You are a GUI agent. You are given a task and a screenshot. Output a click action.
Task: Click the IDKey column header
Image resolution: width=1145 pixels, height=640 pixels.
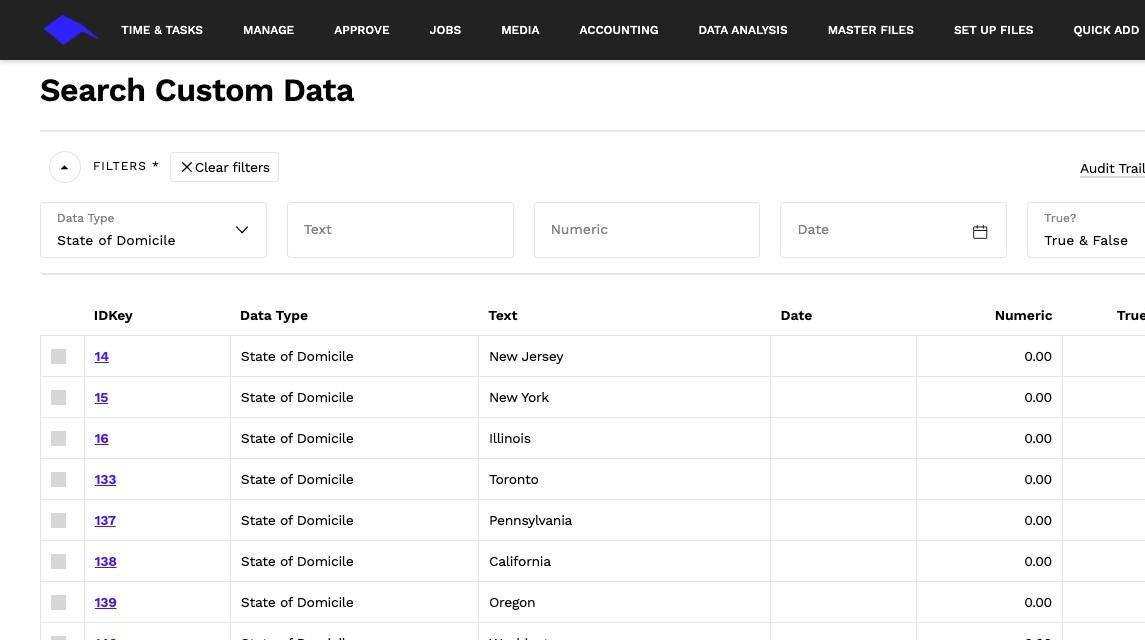(113, 316)
